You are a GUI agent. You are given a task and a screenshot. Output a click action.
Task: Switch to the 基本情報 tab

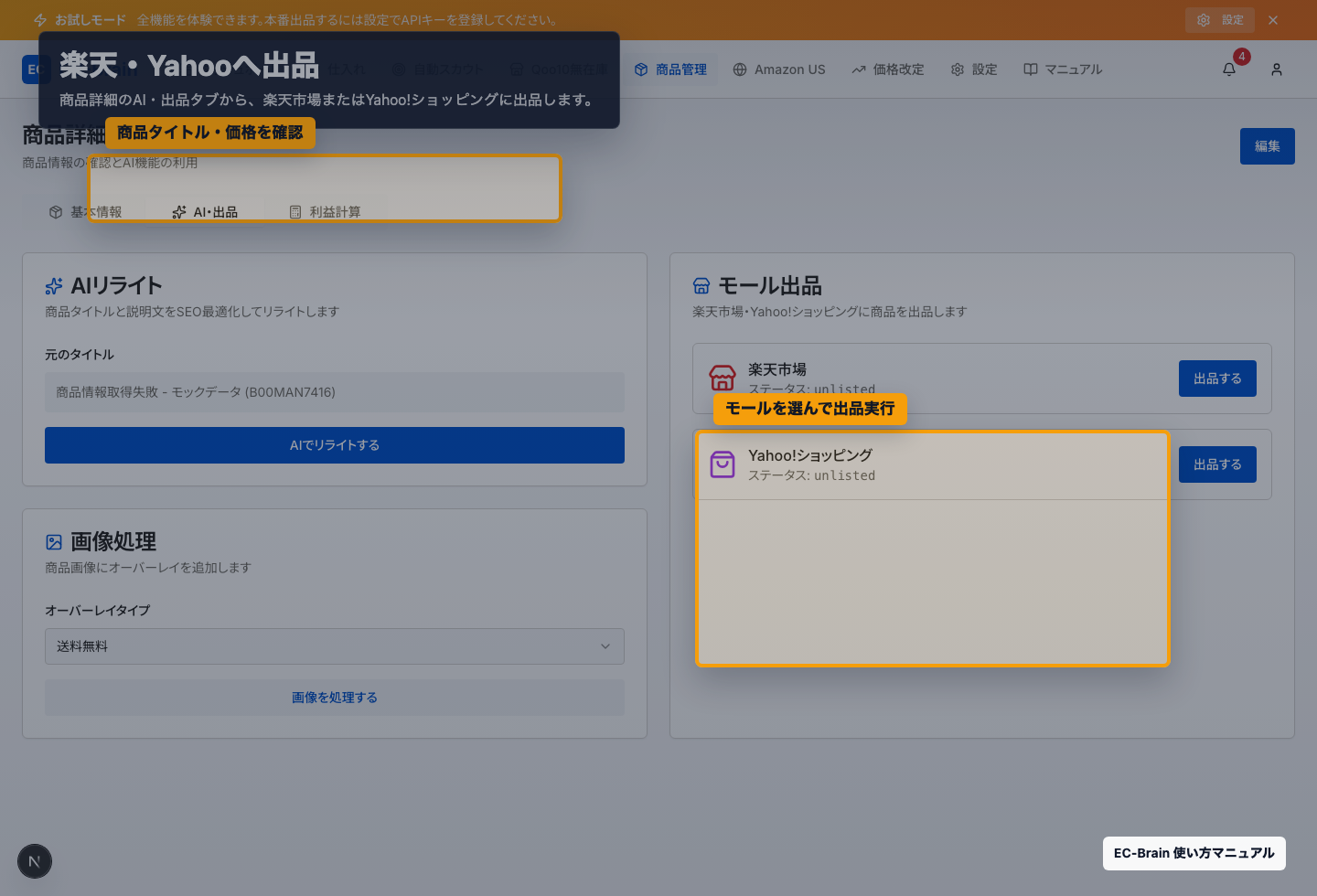point(85,212)
